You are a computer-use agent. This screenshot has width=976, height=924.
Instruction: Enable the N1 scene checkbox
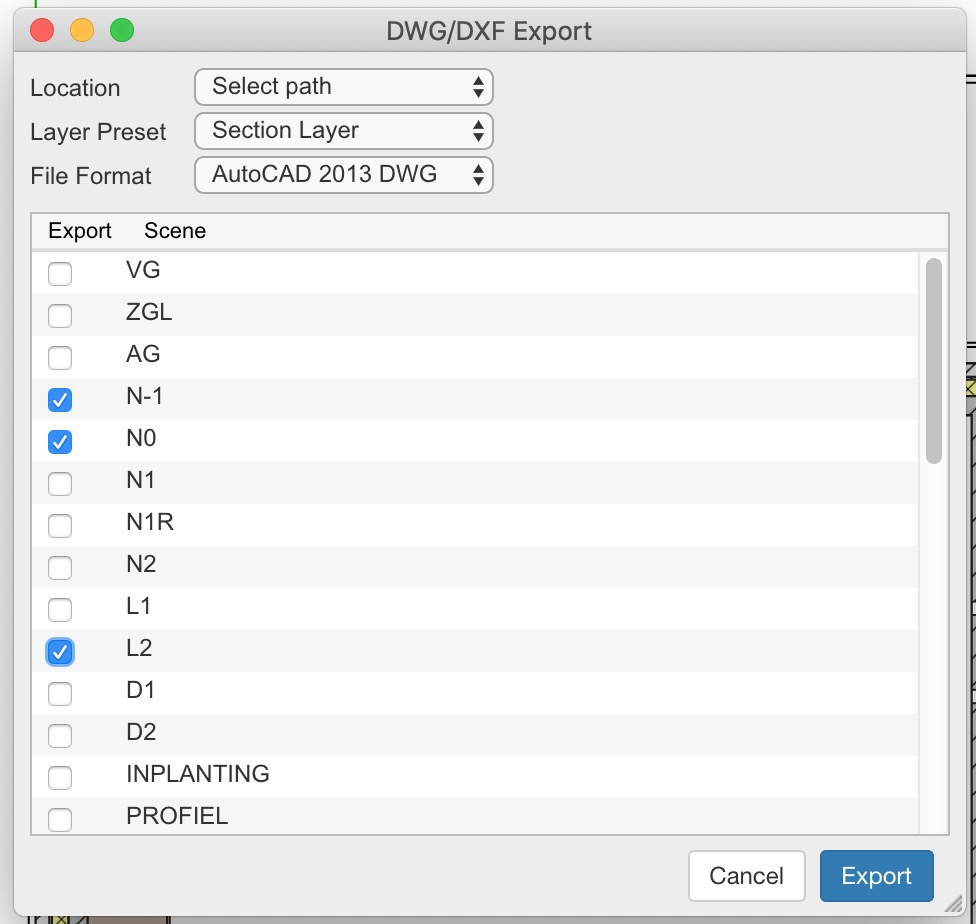coord(60,484)
